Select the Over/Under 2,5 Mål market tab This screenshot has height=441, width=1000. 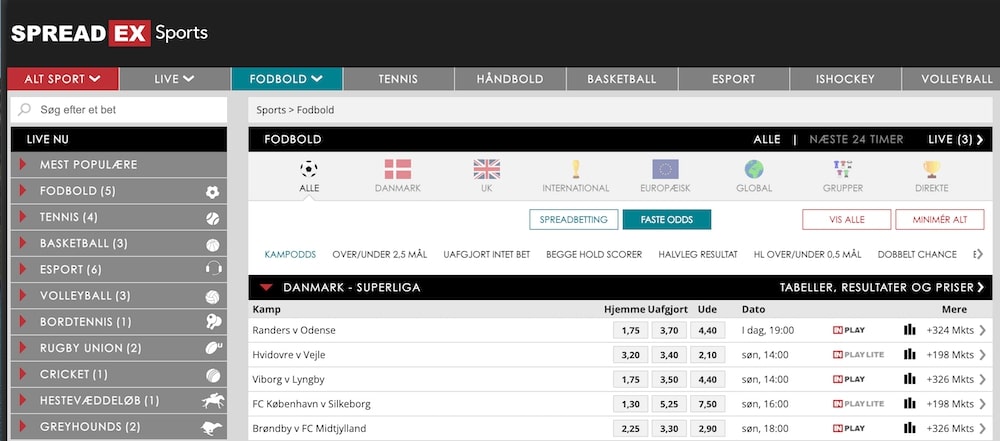[x=379, y=255]
